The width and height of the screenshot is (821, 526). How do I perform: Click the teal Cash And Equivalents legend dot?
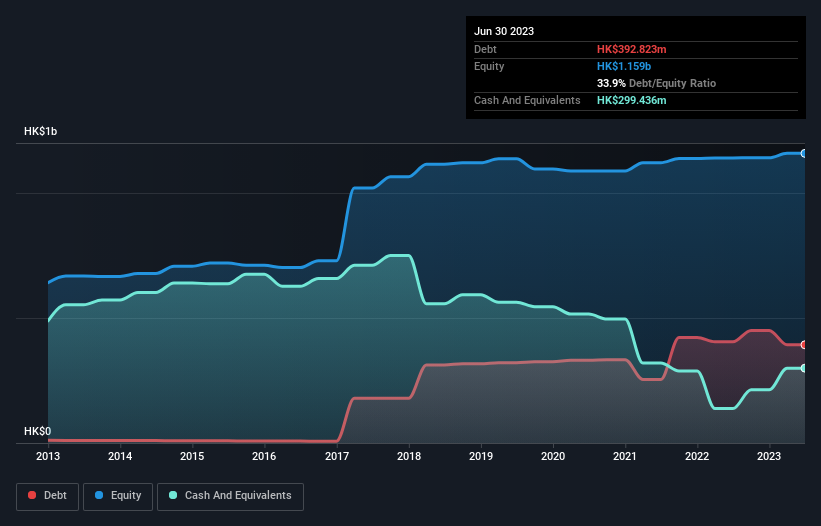pos(173,495)
